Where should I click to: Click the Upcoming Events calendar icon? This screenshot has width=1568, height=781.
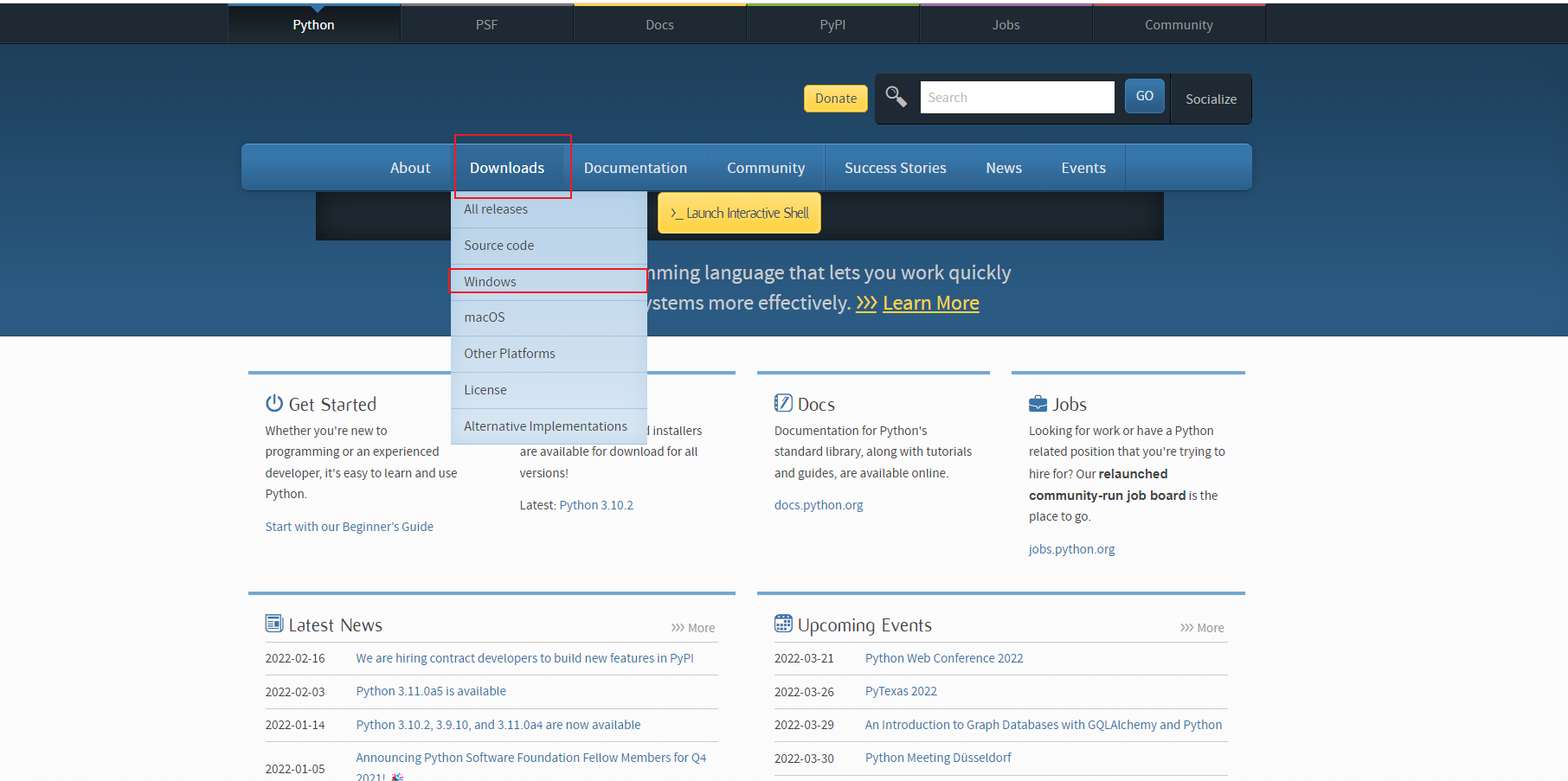pos(783,624)
